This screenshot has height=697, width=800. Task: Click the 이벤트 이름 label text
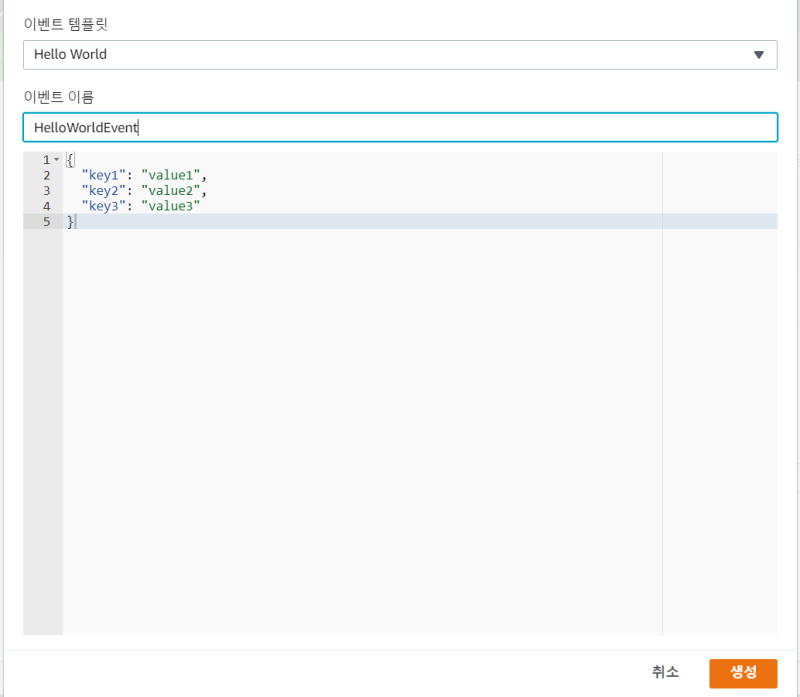coord(58,96)
